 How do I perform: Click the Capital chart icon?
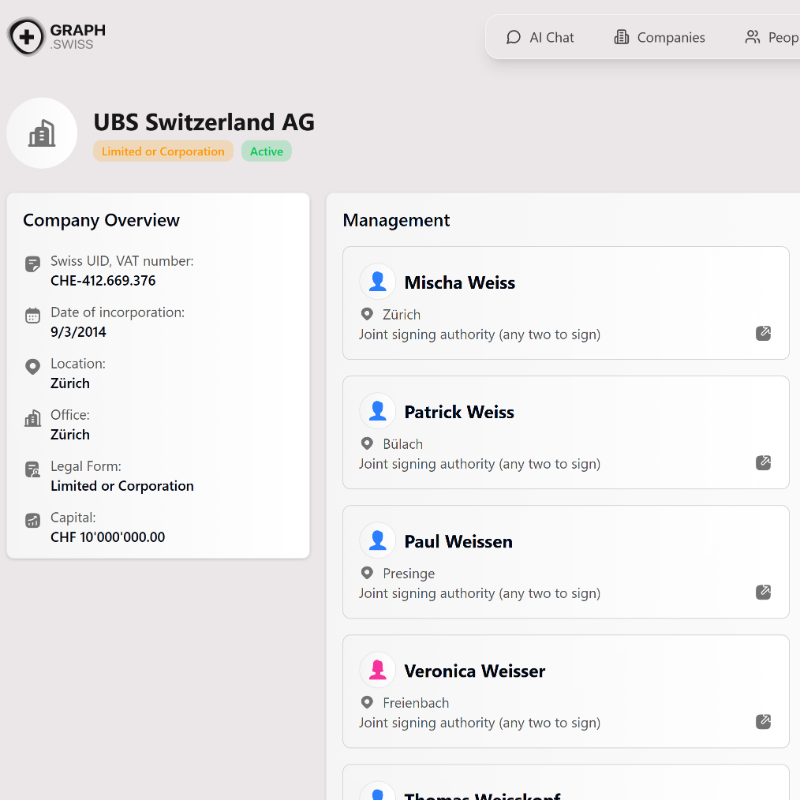coord(33,520)
